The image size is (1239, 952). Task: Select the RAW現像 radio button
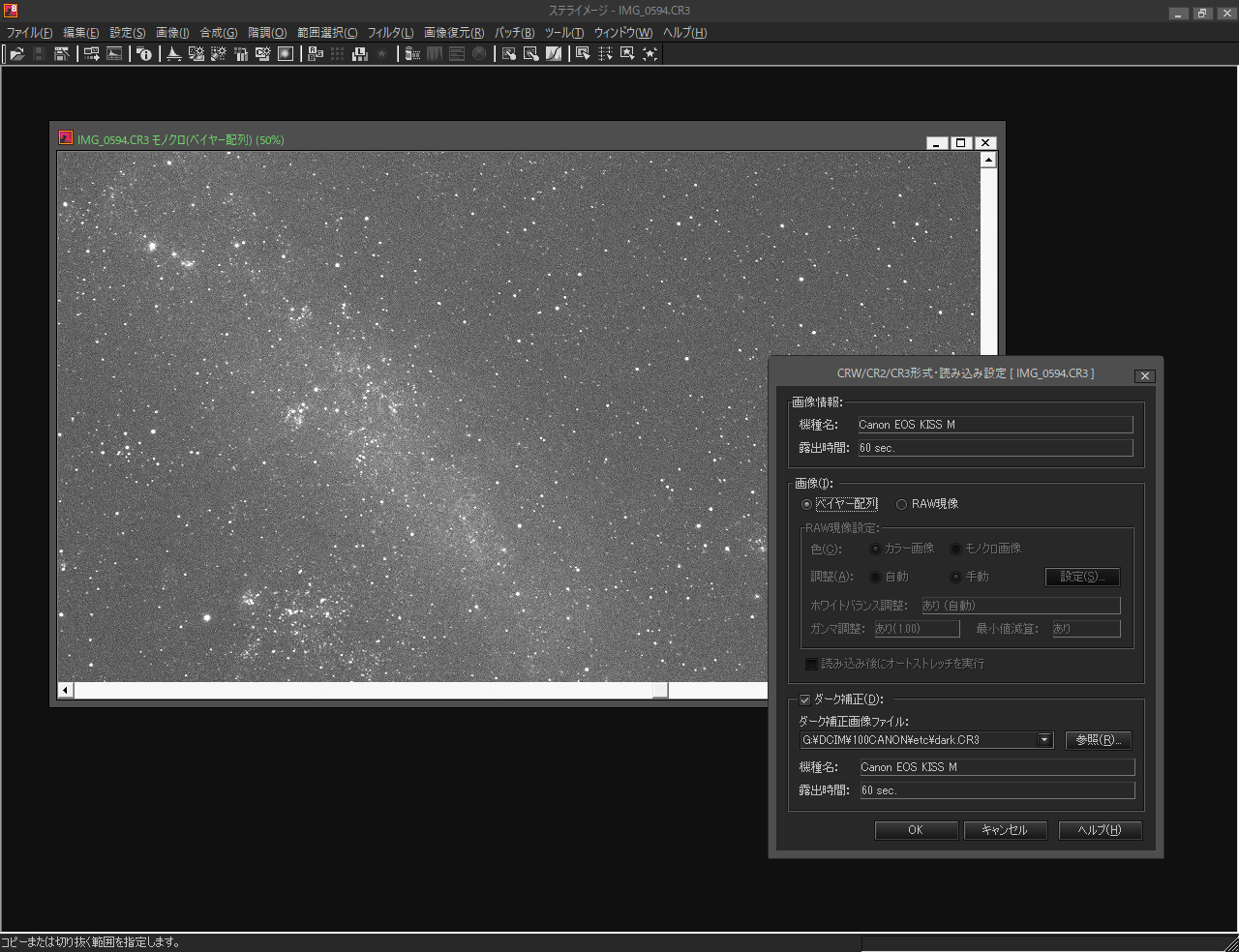coord(901,504)
